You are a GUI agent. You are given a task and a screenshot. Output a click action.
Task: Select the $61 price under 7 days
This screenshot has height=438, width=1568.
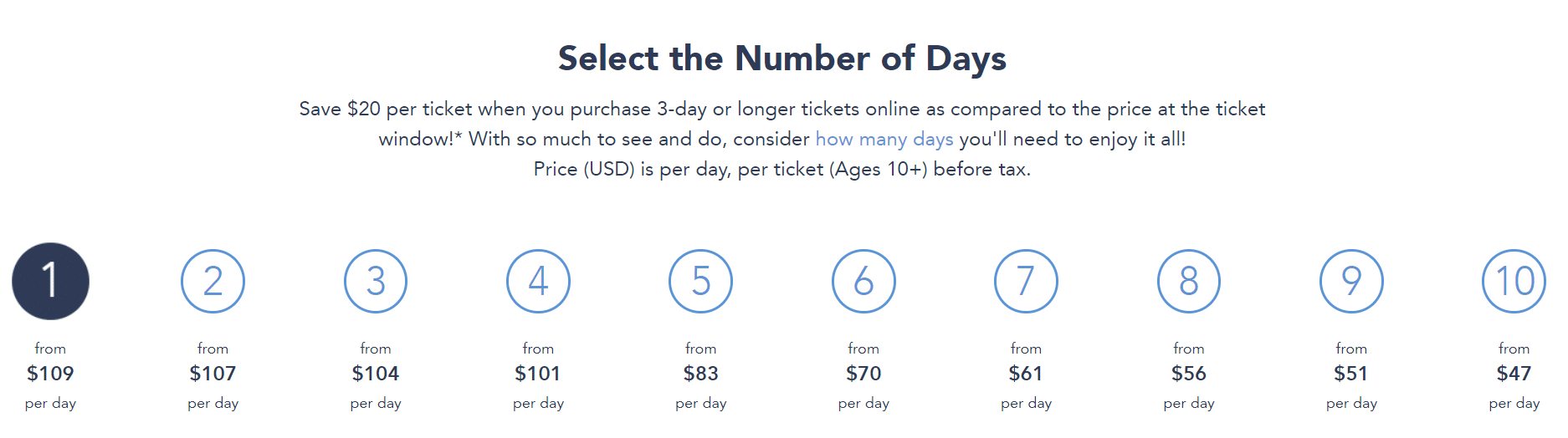tap(1026, 374)
